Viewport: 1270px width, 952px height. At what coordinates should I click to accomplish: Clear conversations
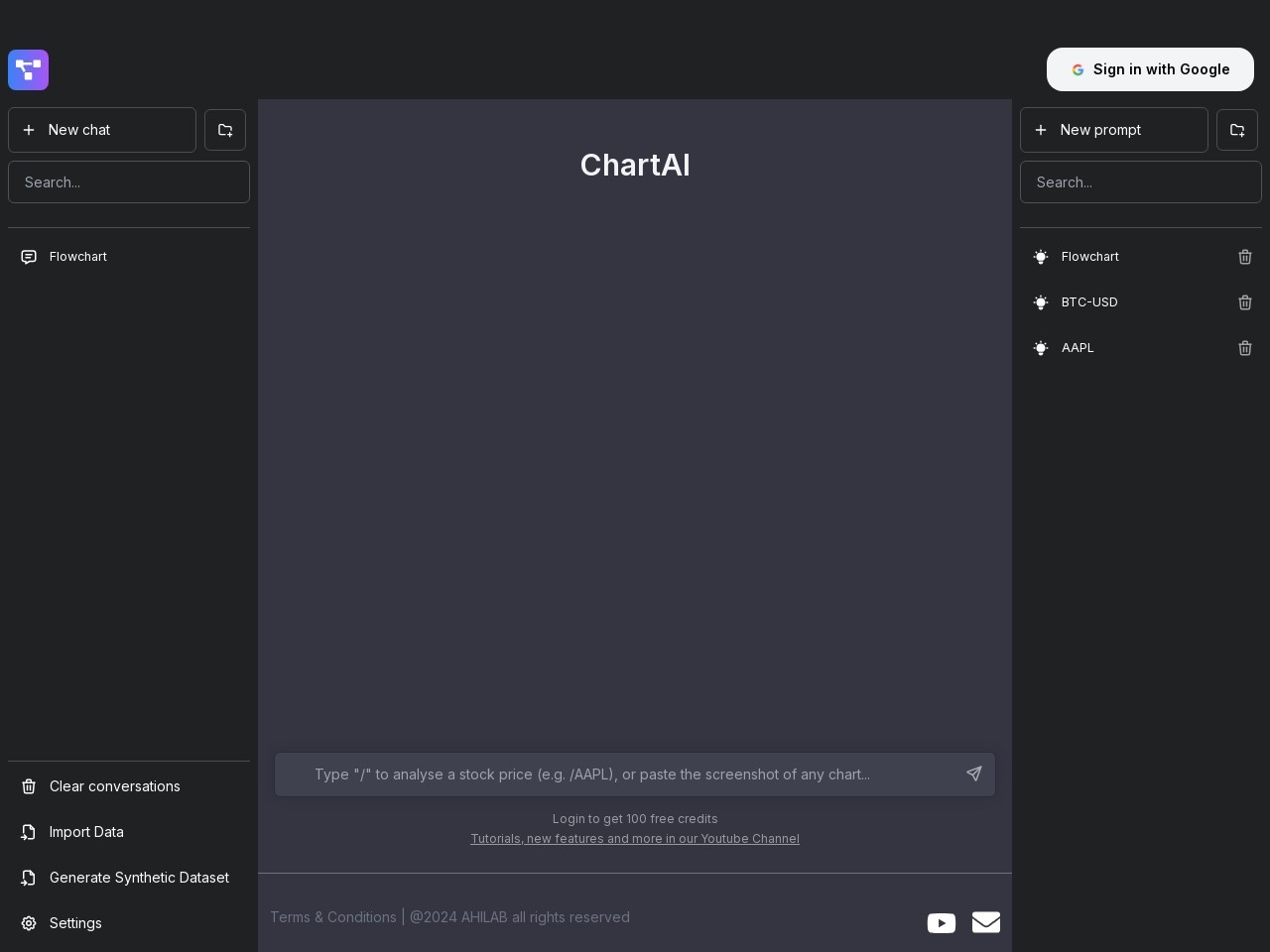(x=129, y=786)
